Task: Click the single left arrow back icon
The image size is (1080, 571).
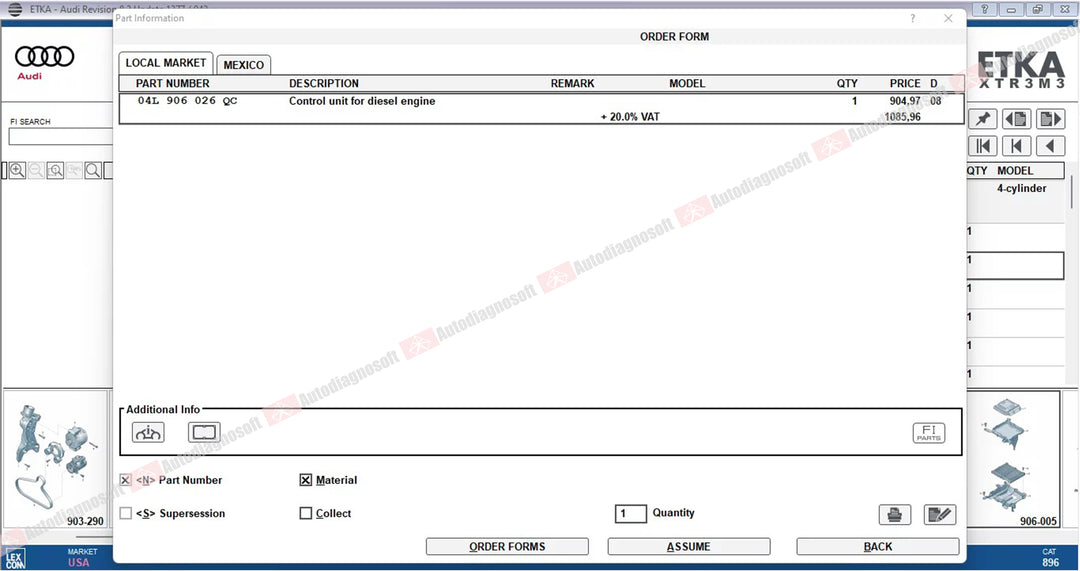Action: click(x=1050, y=145)
